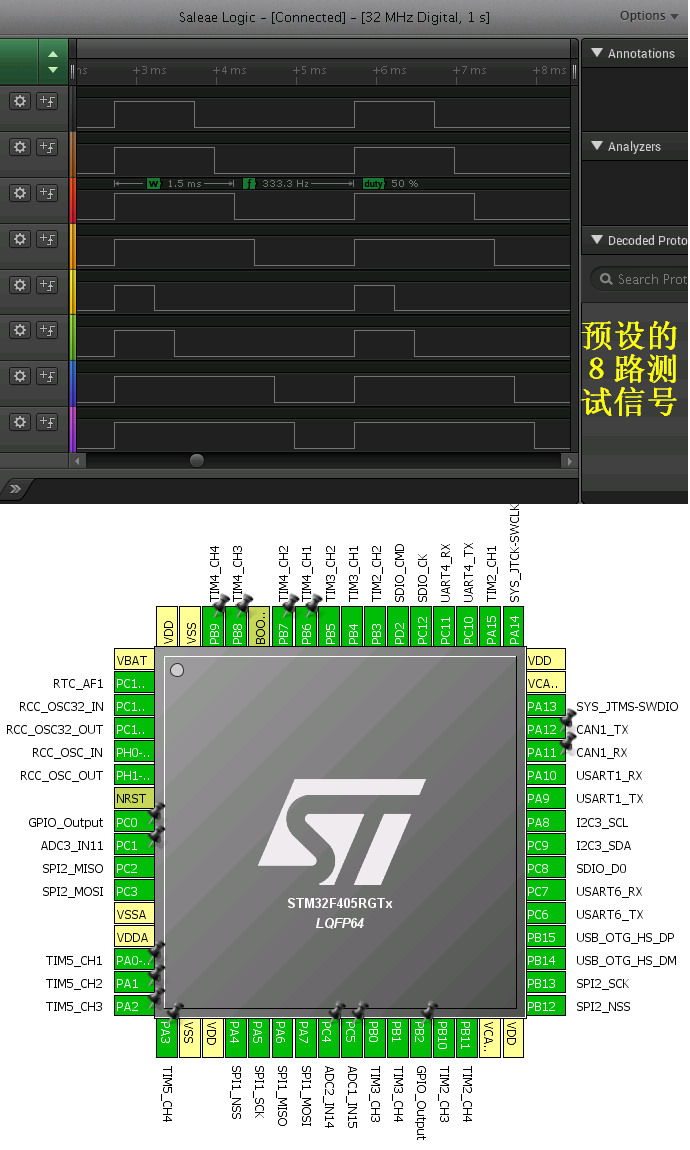Collapse the Analyzers panel

[x=597, y=146]
